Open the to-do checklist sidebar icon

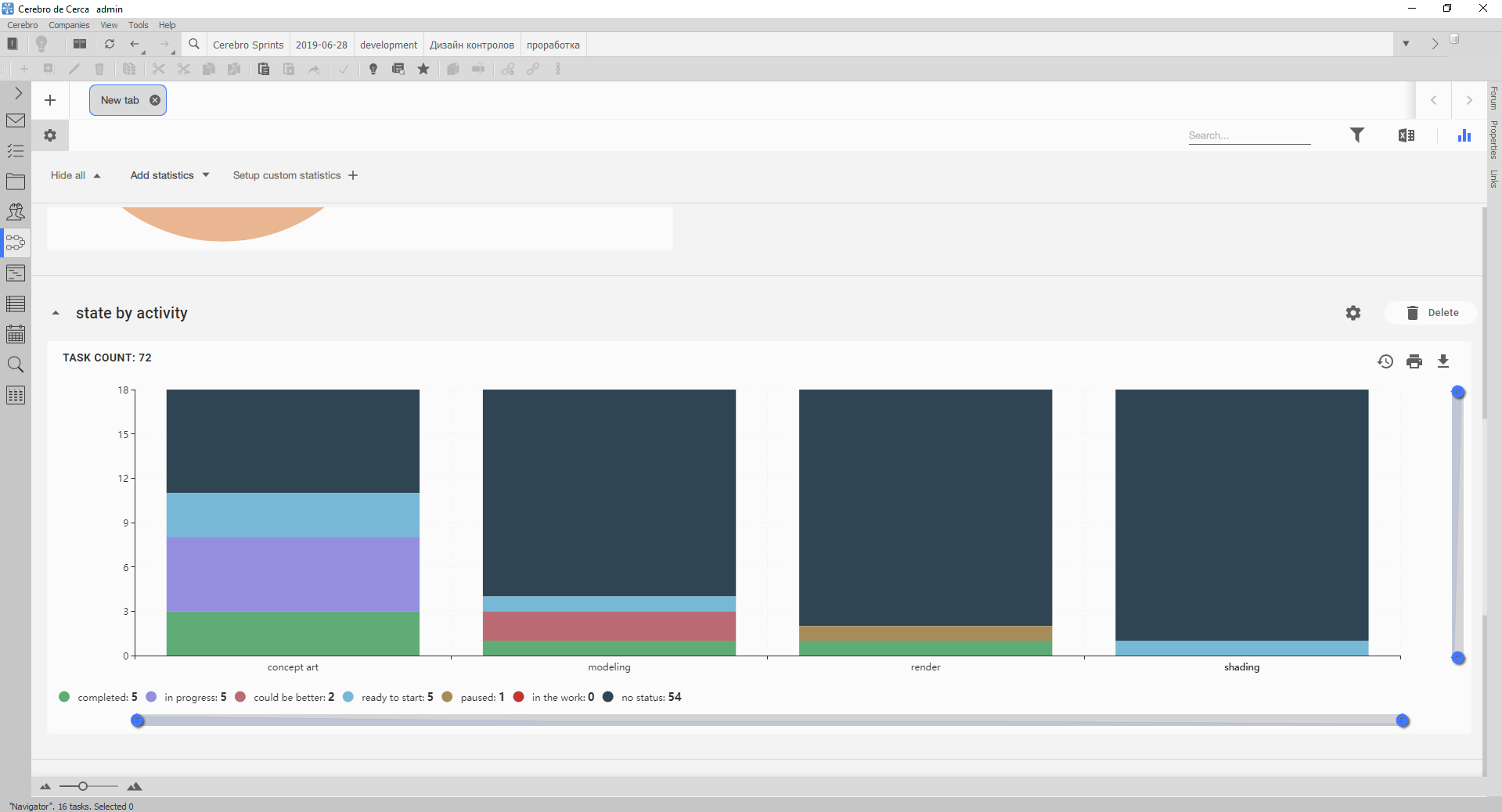click(x=16, y=151)
